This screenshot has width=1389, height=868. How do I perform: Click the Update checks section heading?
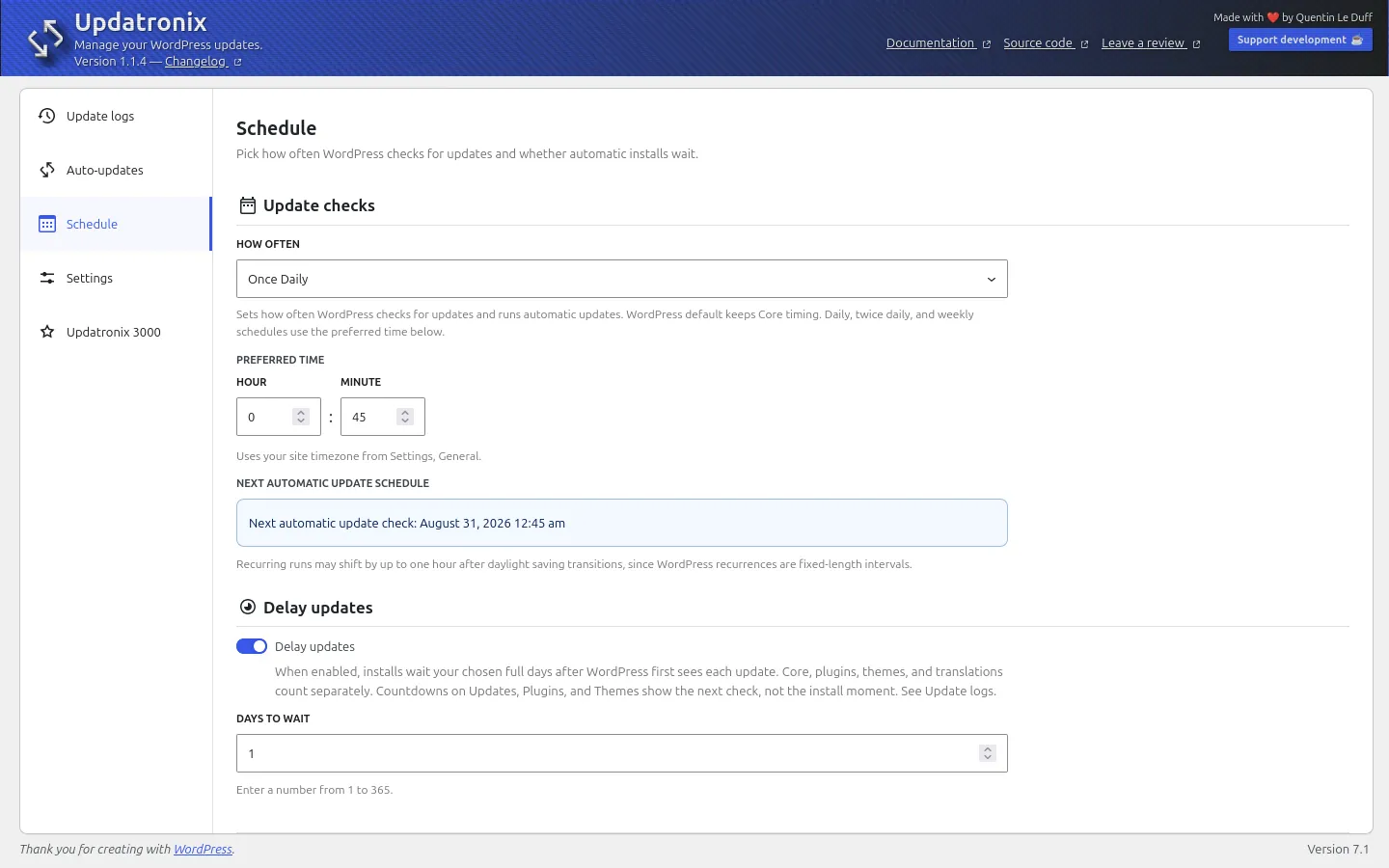319,205
